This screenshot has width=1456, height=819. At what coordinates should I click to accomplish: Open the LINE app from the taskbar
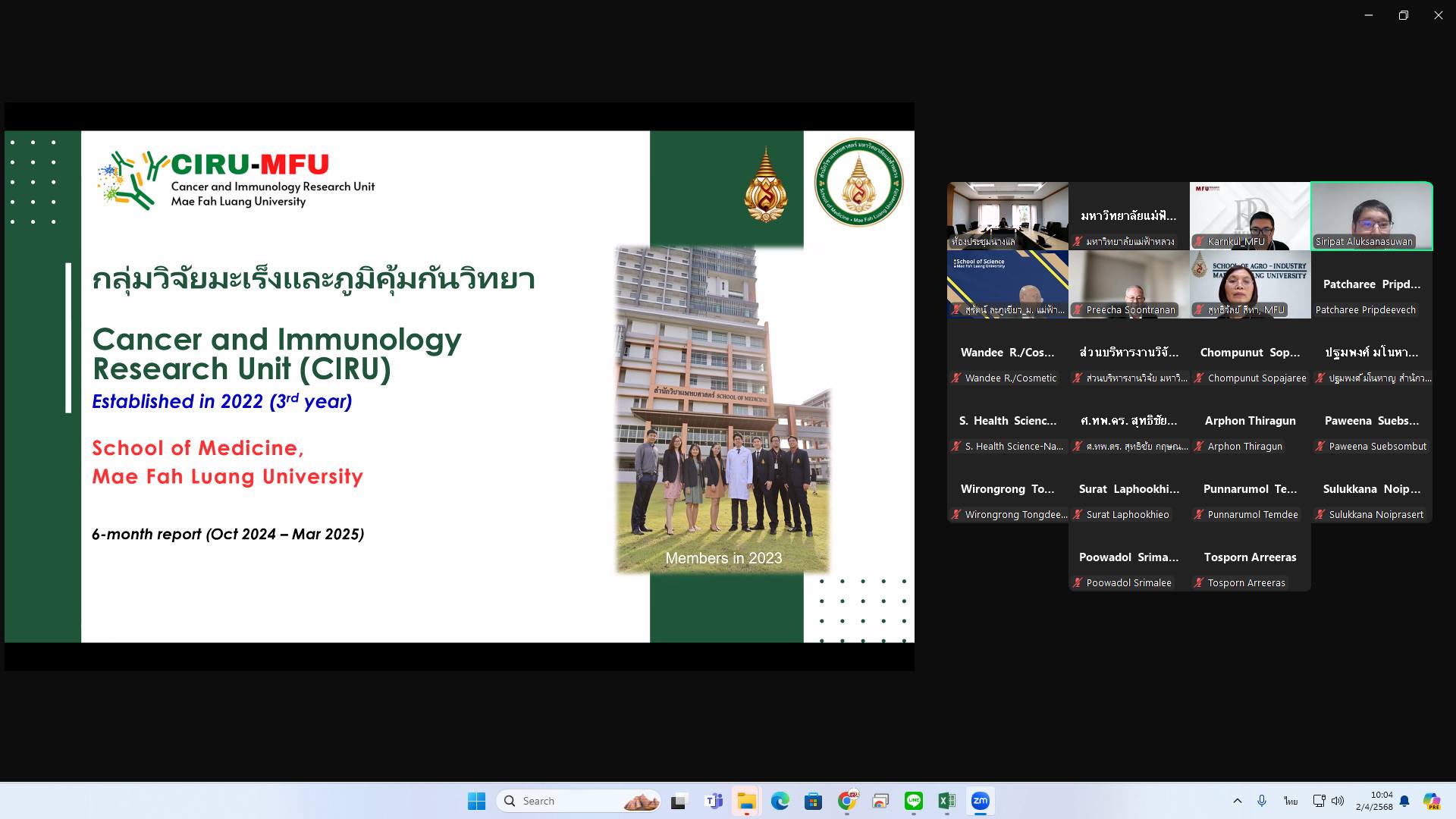[913, 801]
